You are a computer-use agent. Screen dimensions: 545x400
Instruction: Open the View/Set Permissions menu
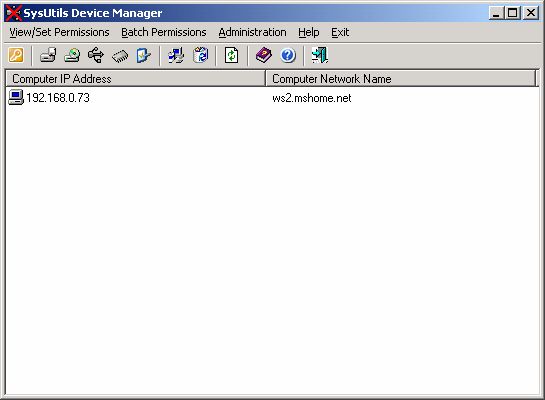coord(59,32)
